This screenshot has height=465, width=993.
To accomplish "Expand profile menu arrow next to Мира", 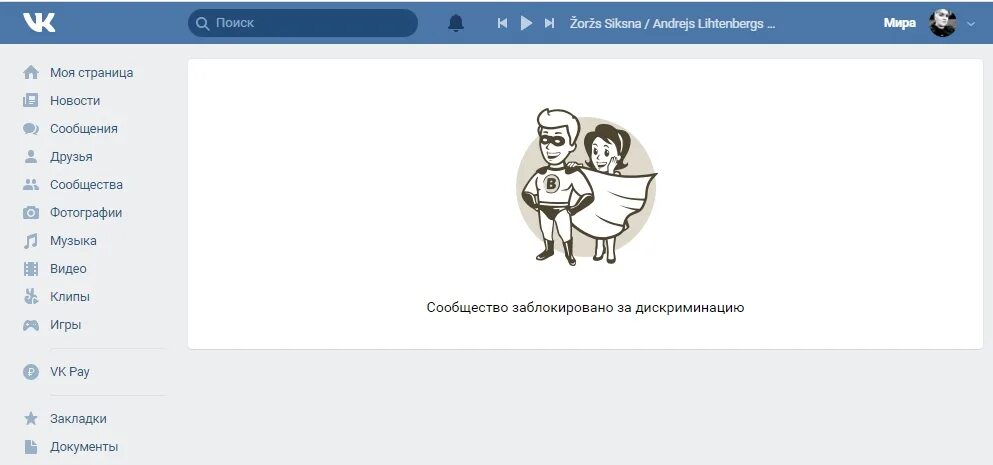I will pos(971,24).
